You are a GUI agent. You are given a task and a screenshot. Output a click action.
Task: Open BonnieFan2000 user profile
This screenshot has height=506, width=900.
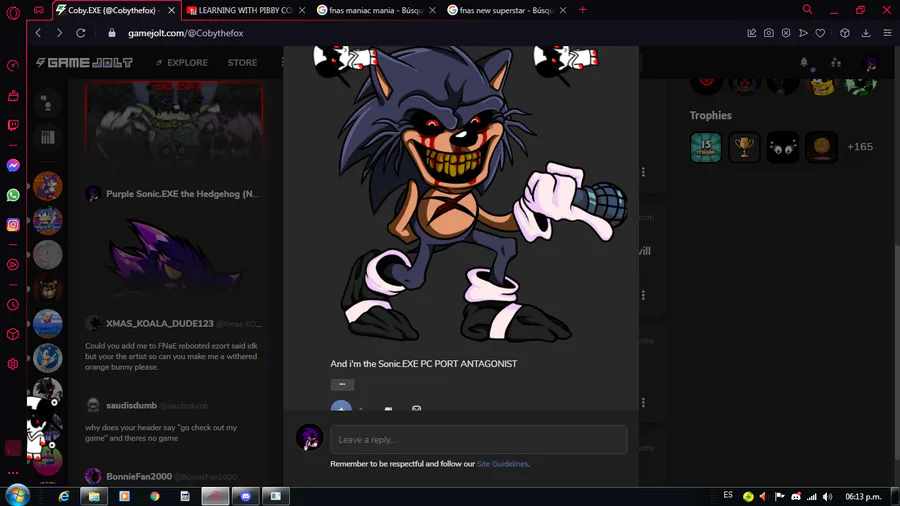click(139, 477)
